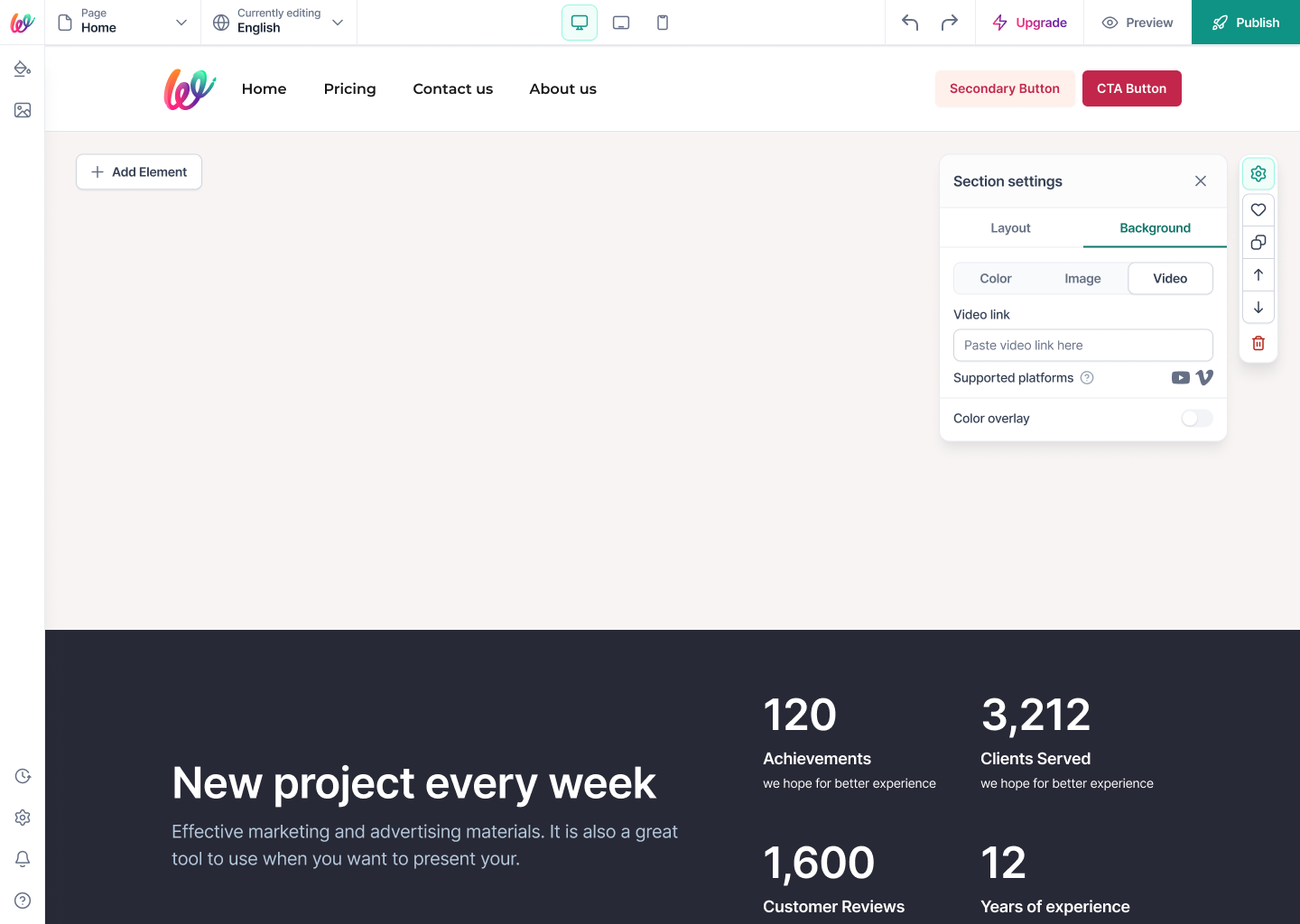Click the Preview button
This screenshot has height=924, width=1300.
(1137, 23)
